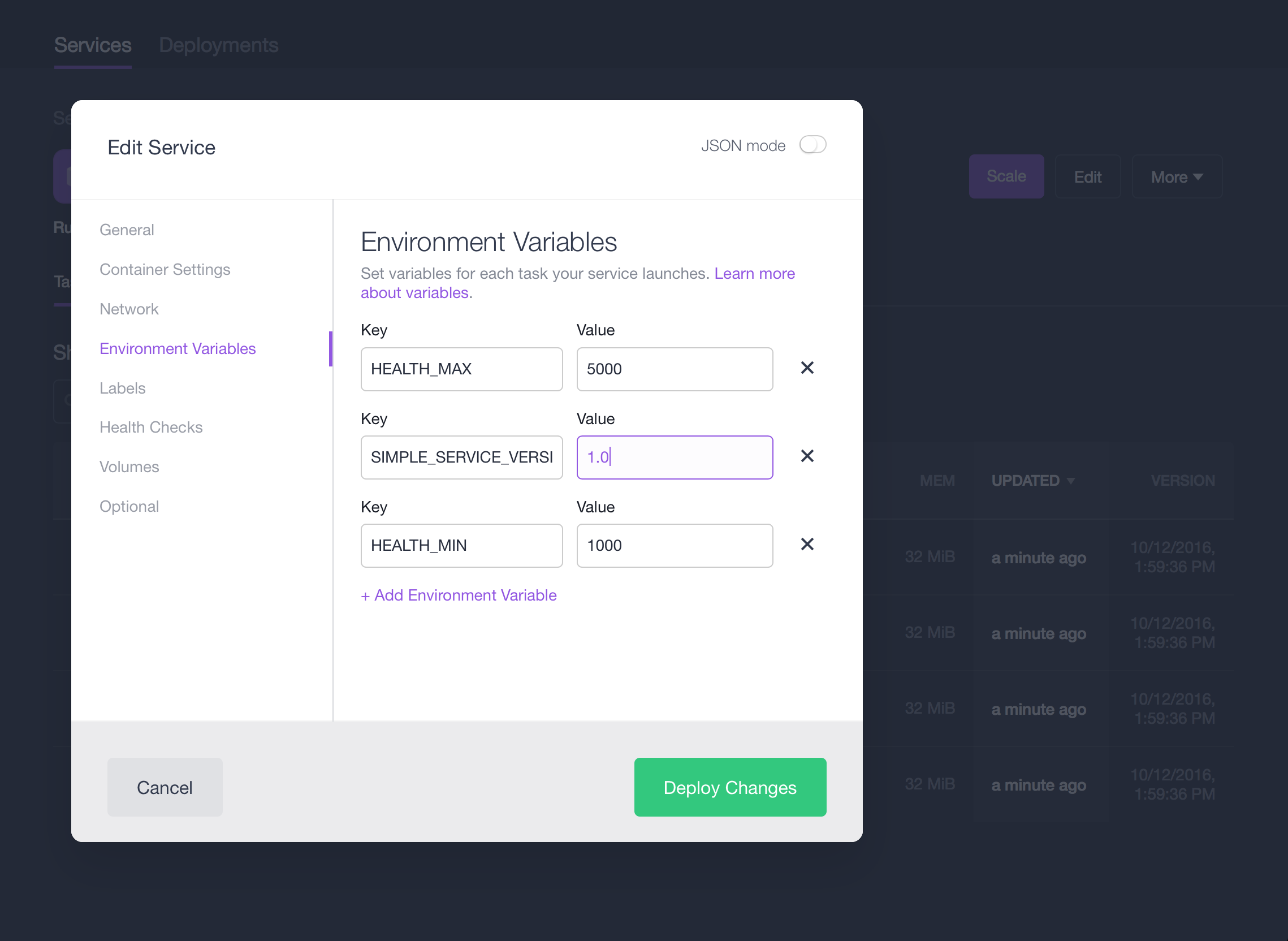Click the delete icon for HEALTH_MIN variable
This screenshot has height=941, width=1288.
coord(807,544)
